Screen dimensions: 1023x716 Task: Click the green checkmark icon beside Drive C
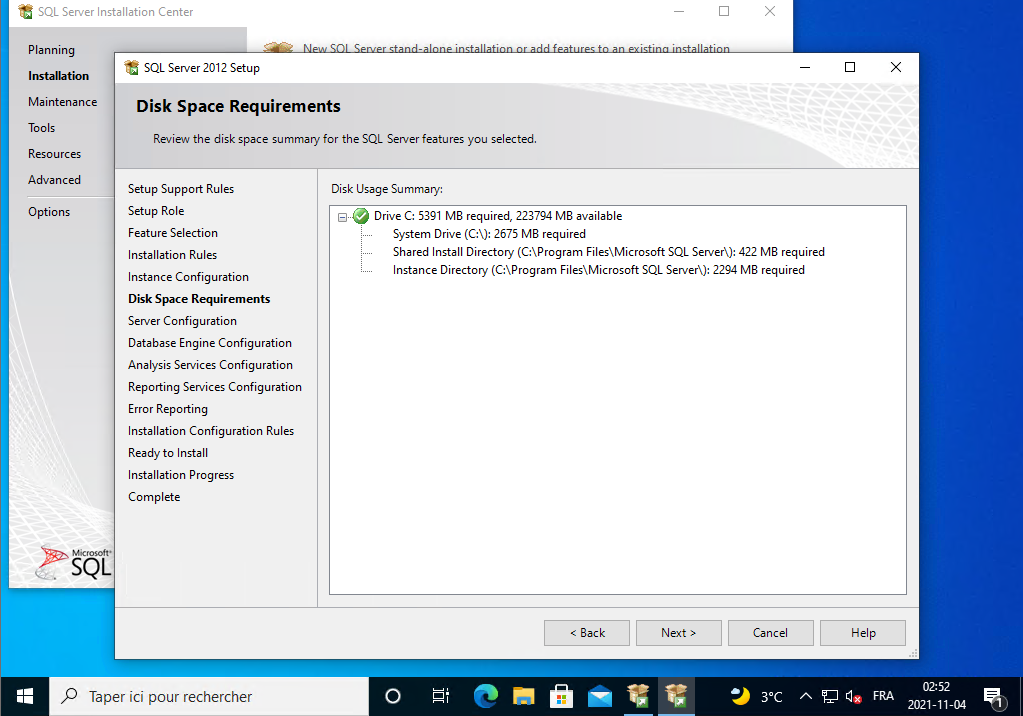(361, 216)
